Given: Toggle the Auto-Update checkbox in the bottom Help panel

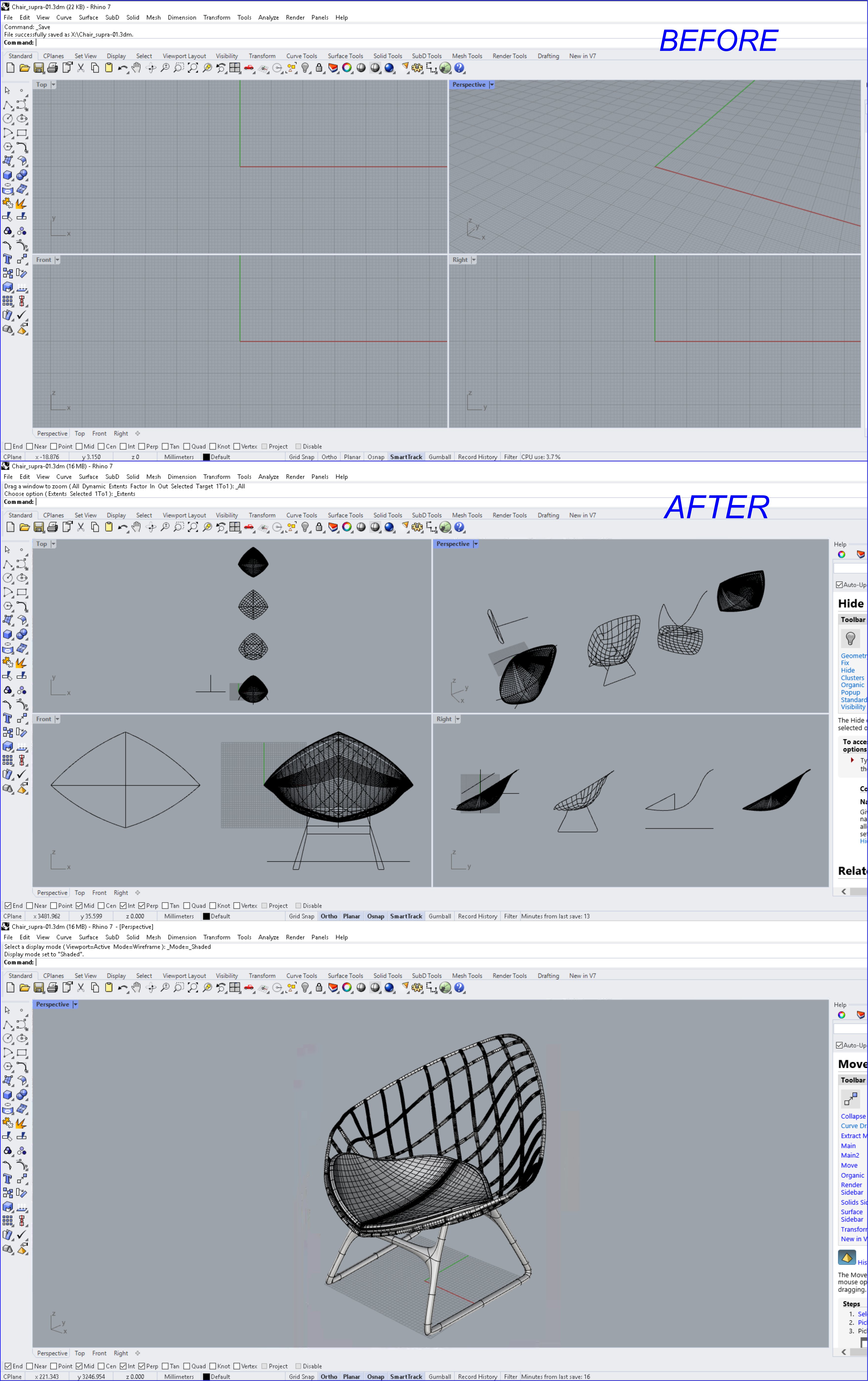Looking at the screenshot, I should point(839,1045).
